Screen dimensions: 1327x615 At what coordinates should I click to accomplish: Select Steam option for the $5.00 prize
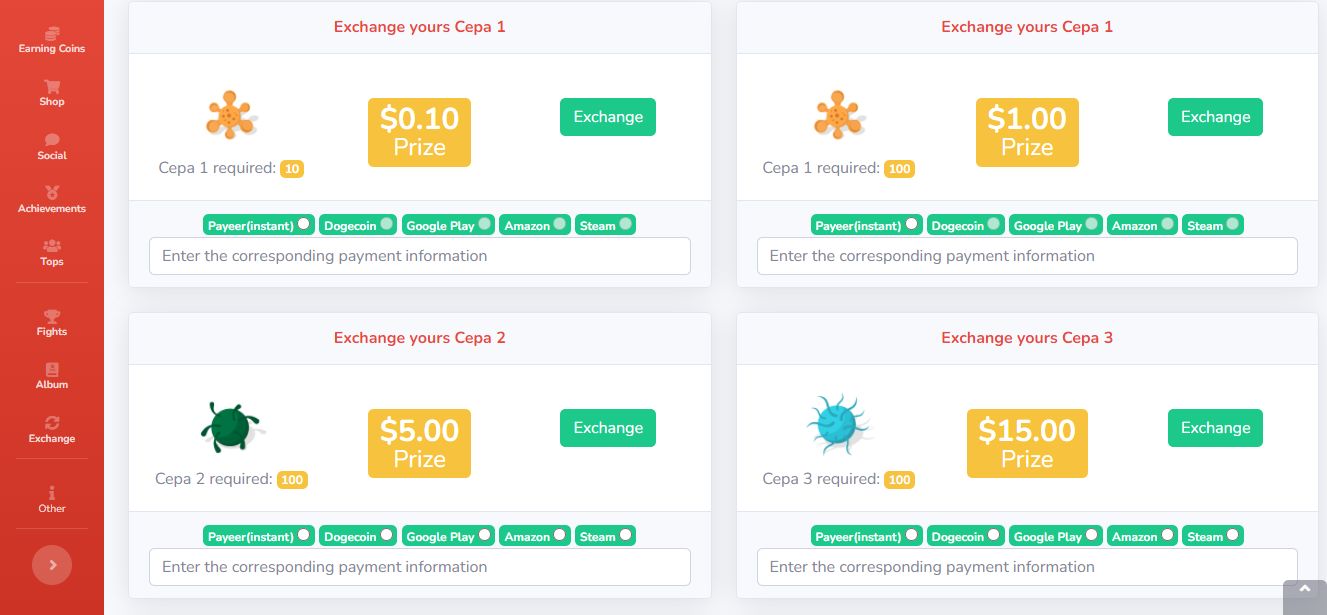(x=625, y=535)
